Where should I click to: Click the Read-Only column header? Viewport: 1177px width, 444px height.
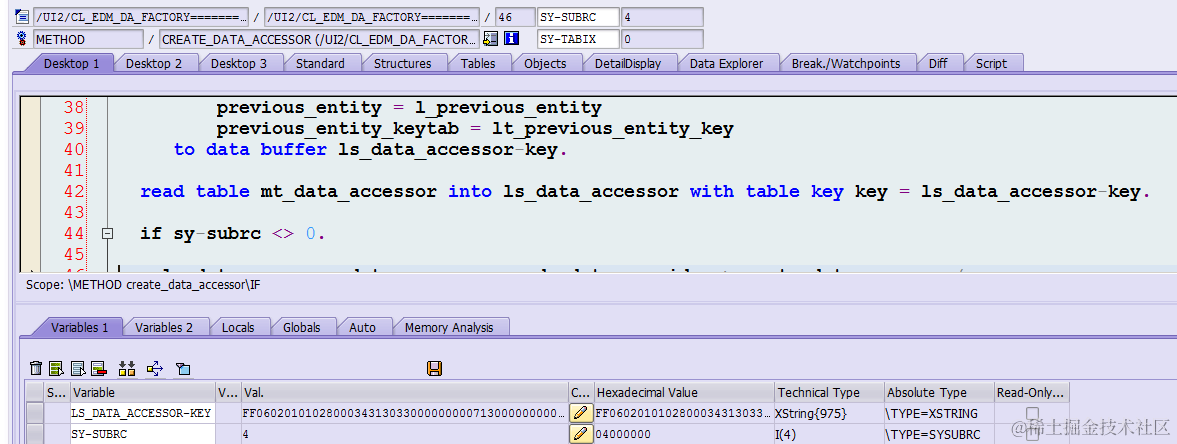click(x=1031, y=392)
